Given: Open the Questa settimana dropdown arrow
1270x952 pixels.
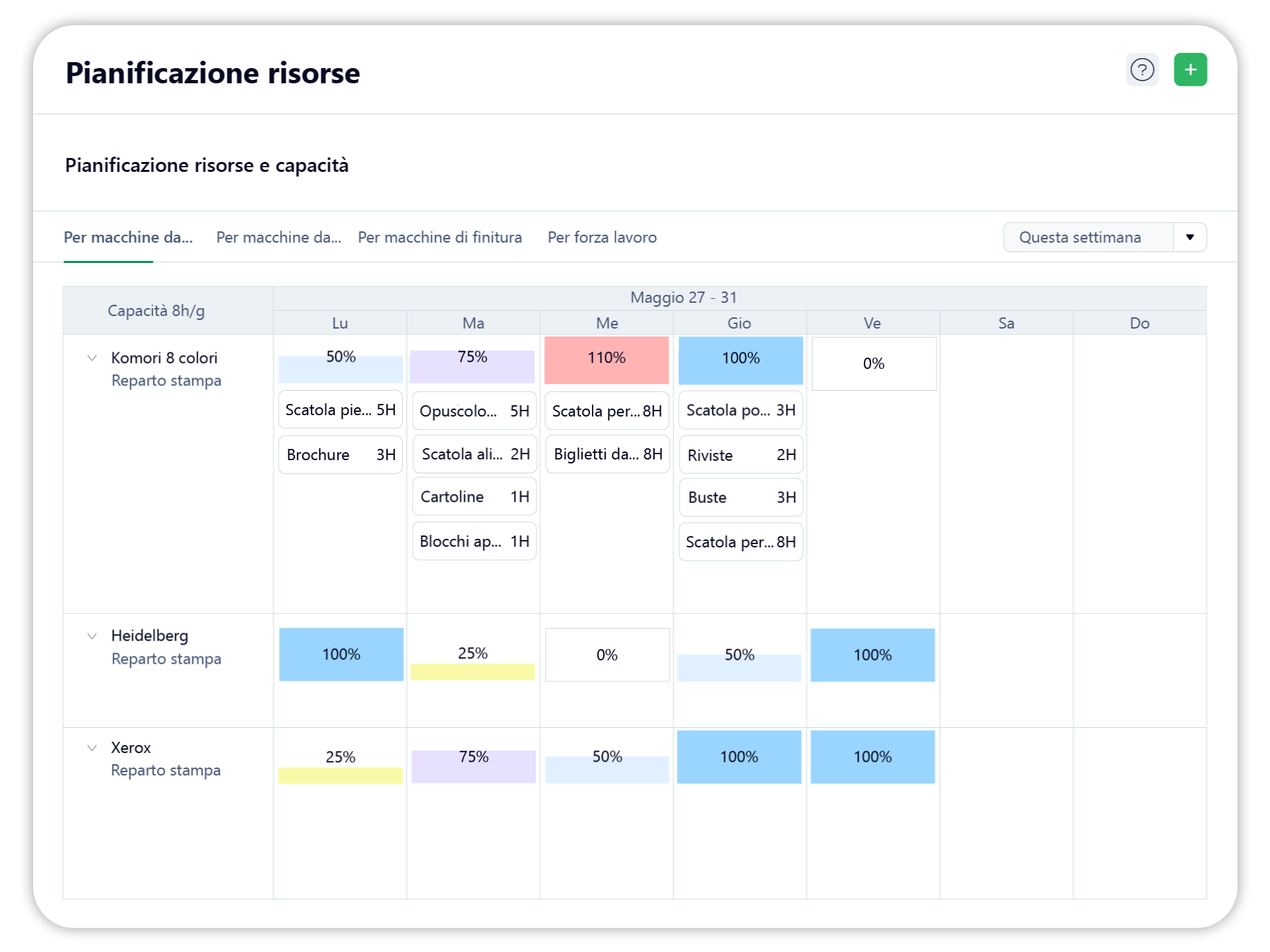Looking at the screenshot, I should tap(1189, 237).
